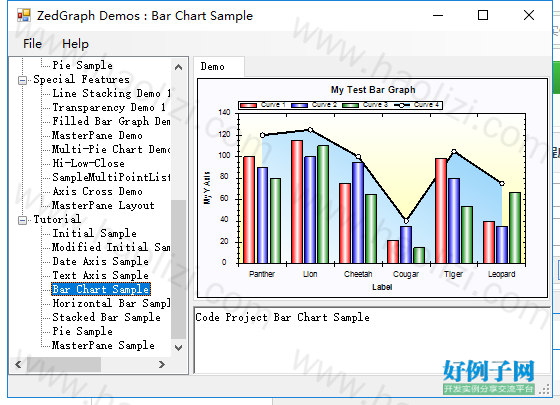Select MasterPane Layout tree item
Viewport: 560px width, 405px height.
(x=103, y=205)
